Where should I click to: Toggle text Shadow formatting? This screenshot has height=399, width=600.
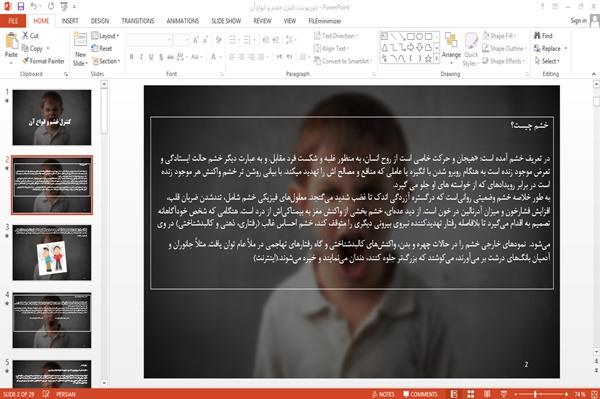coord(161,57)
